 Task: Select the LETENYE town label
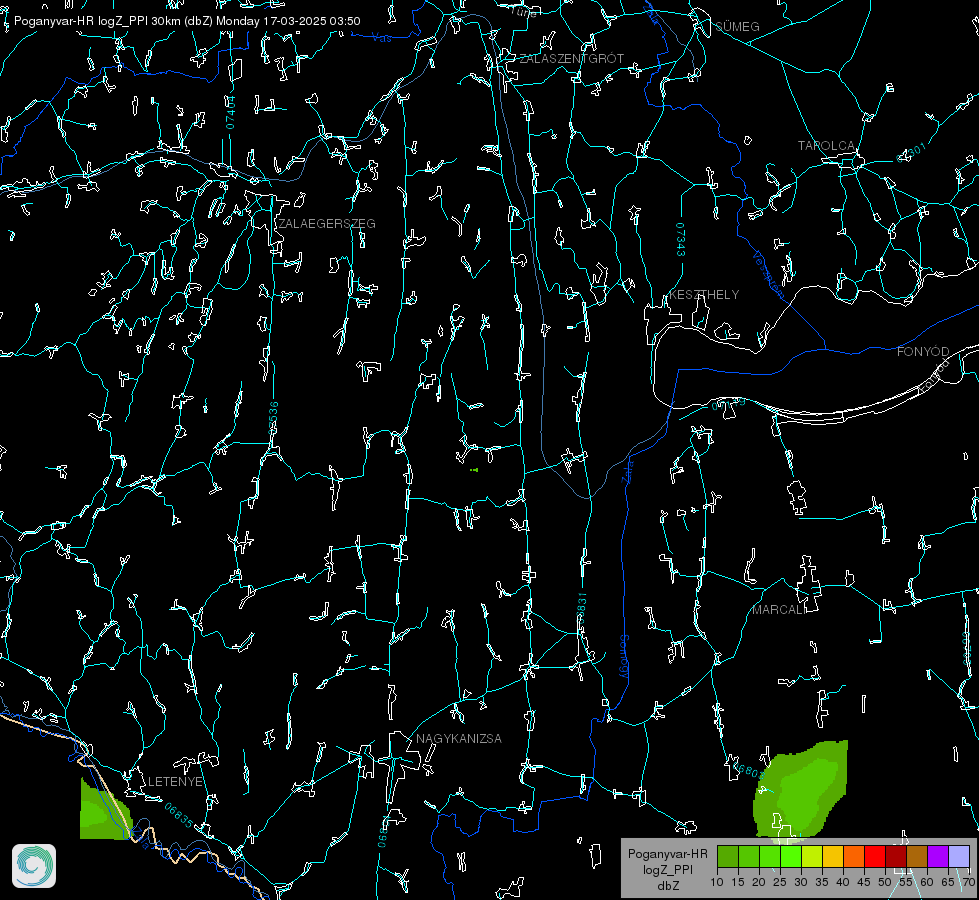175,782
